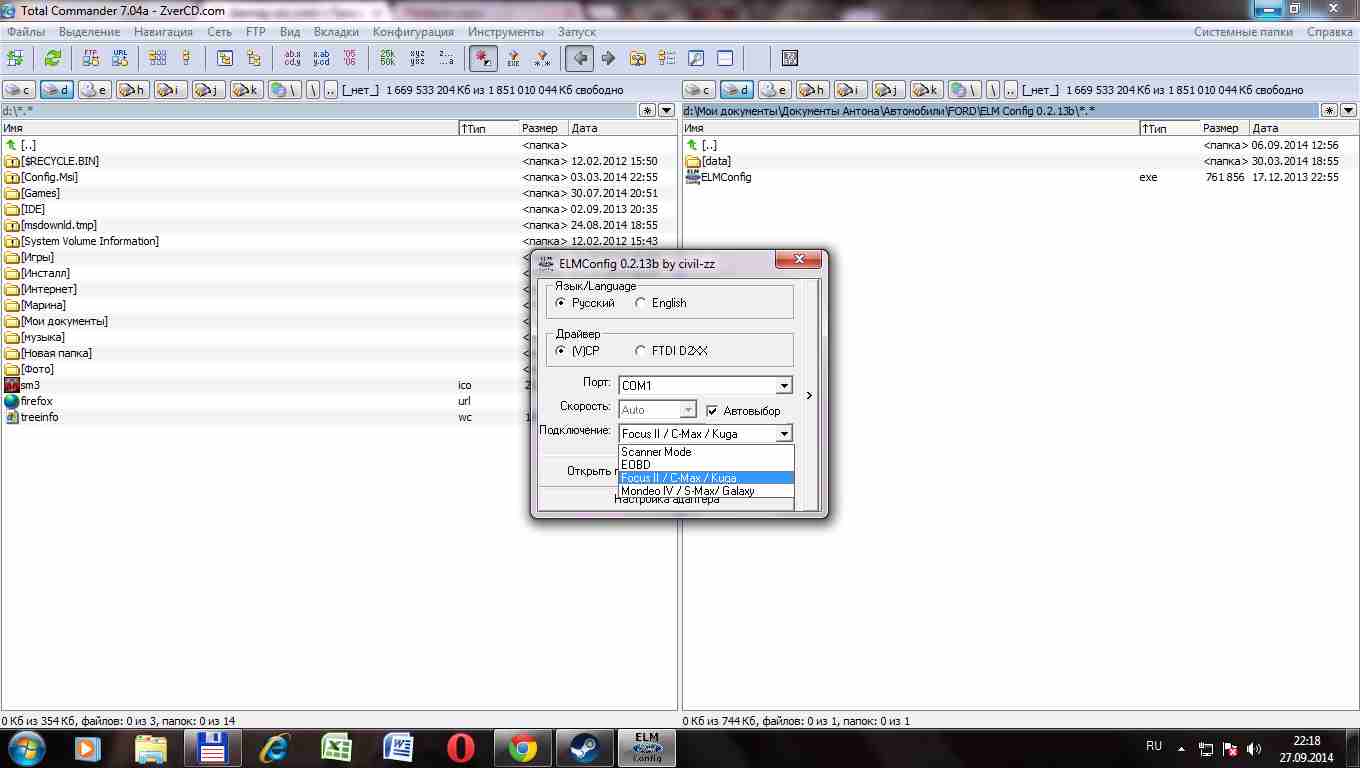Select drive j in the right panel

pyautogui.click(x=889, y=90)
